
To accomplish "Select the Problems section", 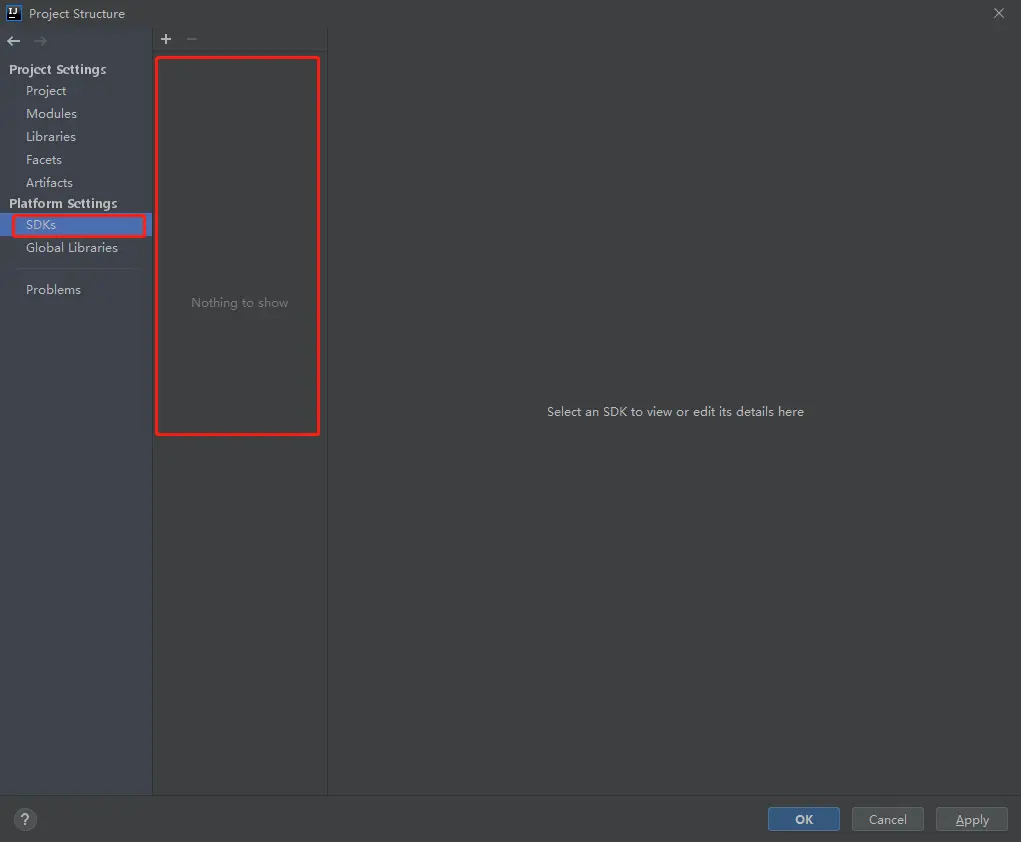I will pyautogui.click(x=54, y=289).
